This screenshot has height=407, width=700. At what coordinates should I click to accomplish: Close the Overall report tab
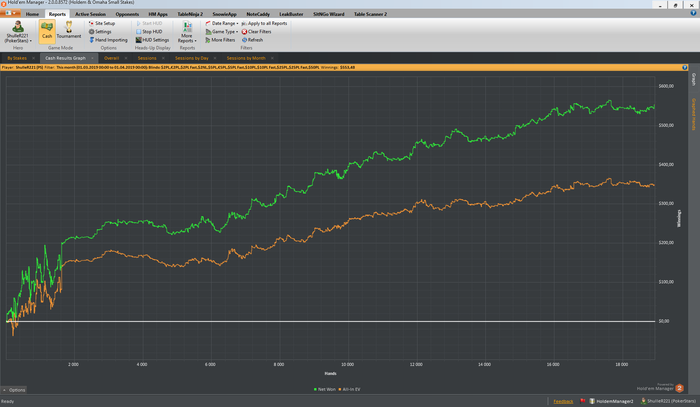[x=126, y=58]
